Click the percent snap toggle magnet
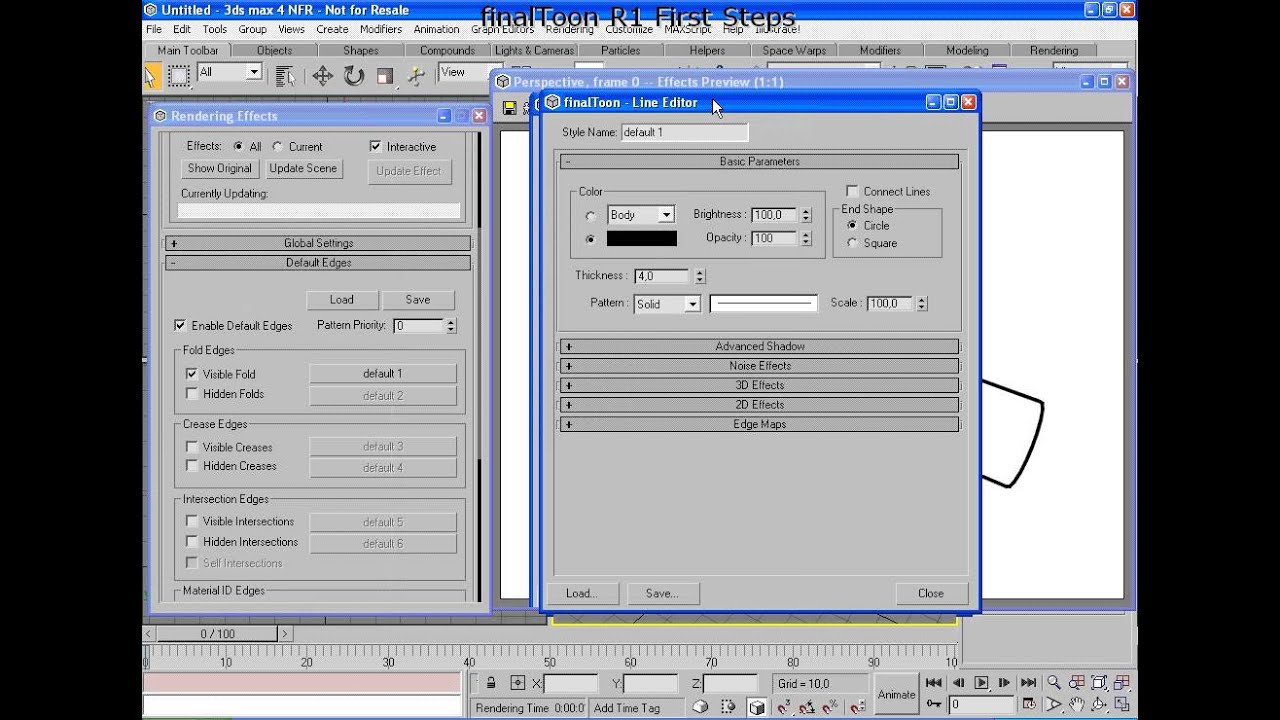 [830, 707]
